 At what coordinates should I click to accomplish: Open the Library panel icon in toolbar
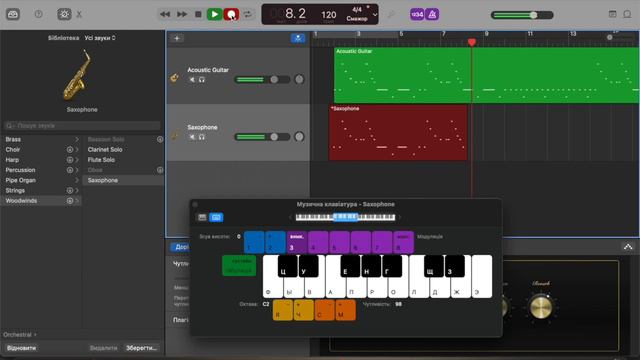pyautogui.click(x=13, y=14)
